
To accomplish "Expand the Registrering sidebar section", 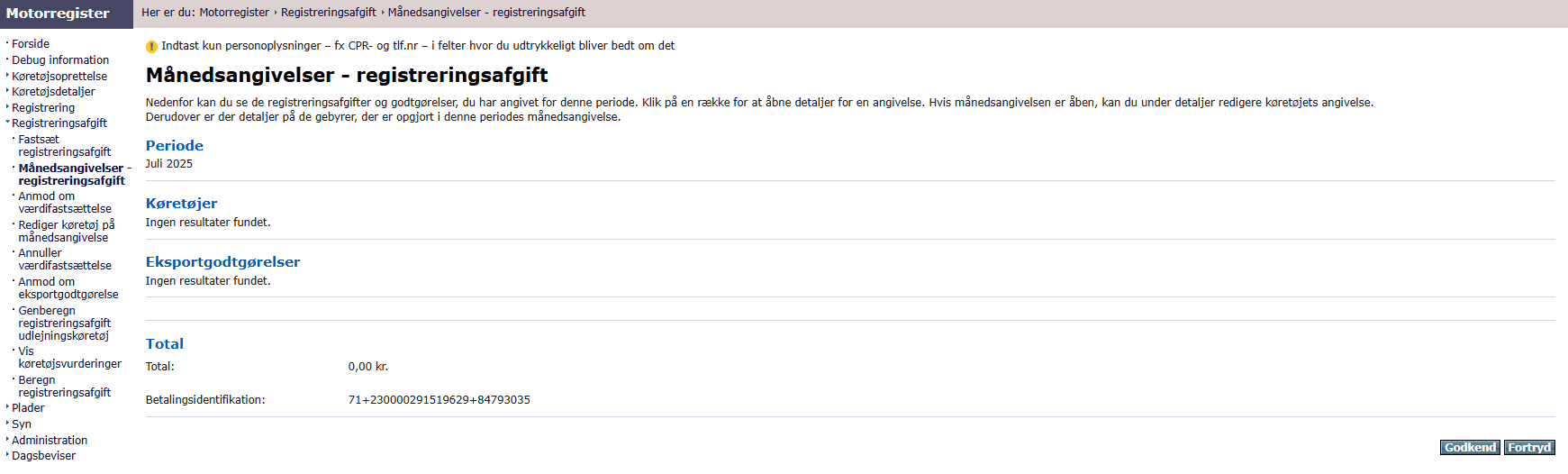I will point(43,108).
